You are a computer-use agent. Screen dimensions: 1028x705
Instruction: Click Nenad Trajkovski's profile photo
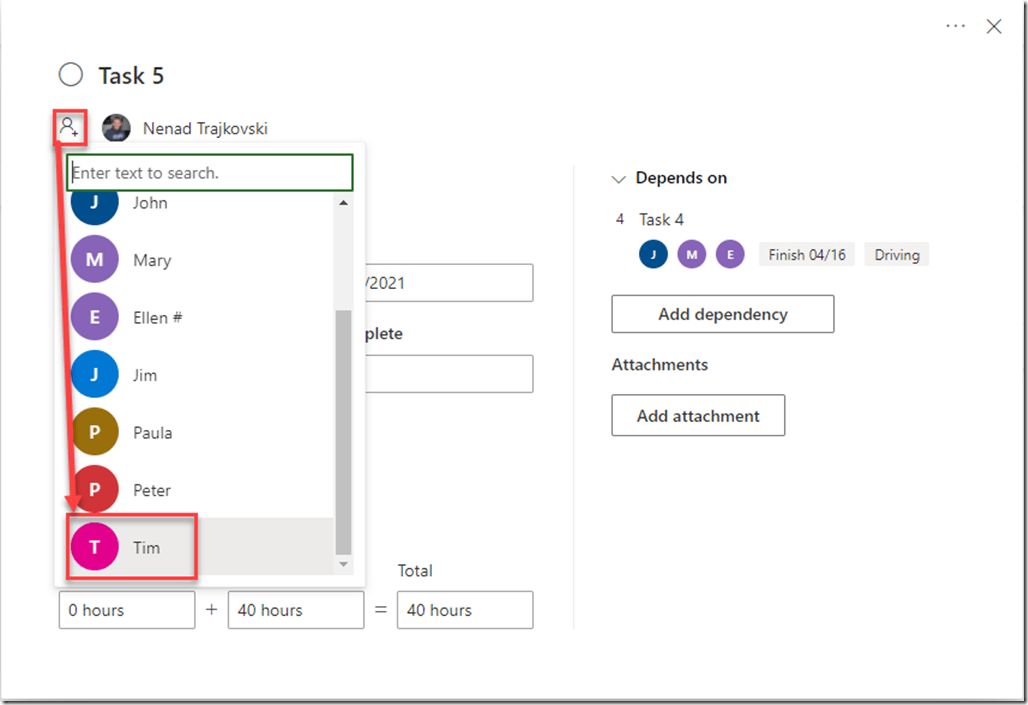pos(117,128)
